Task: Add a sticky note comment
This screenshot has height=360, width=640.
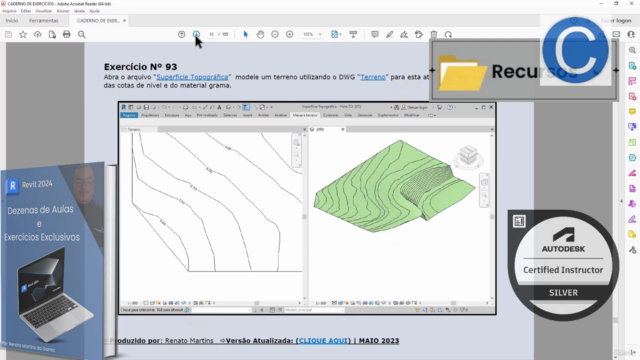Action: click(375, 35)
